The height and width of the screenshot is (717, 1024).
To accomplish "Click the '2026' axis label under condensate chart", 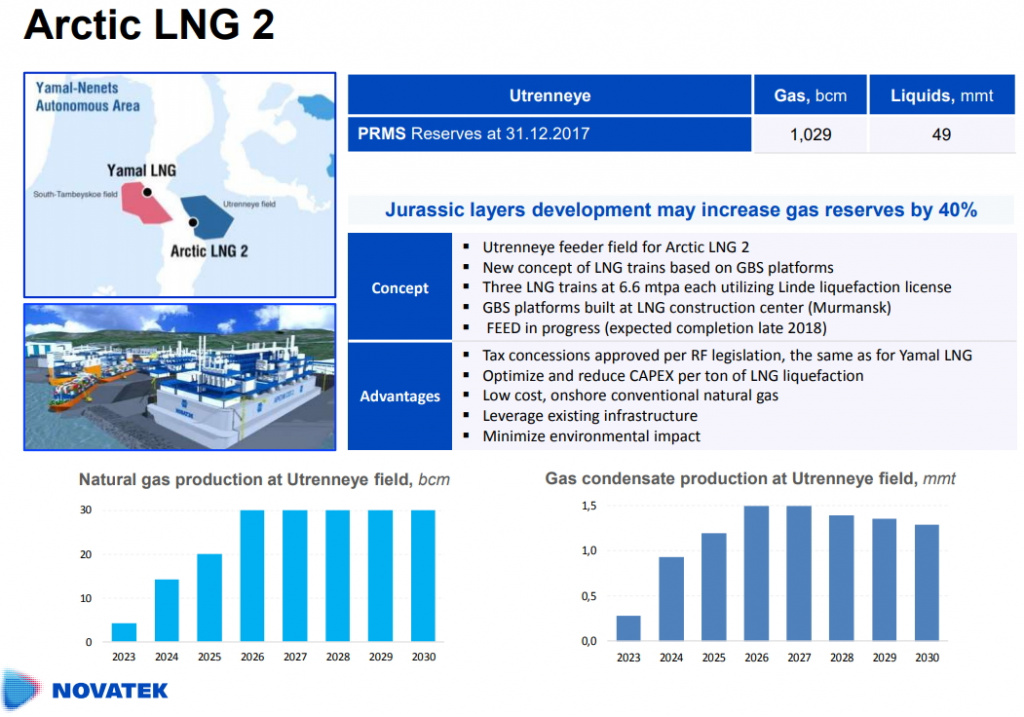I will pyautogui.click(x=756, y=657).
